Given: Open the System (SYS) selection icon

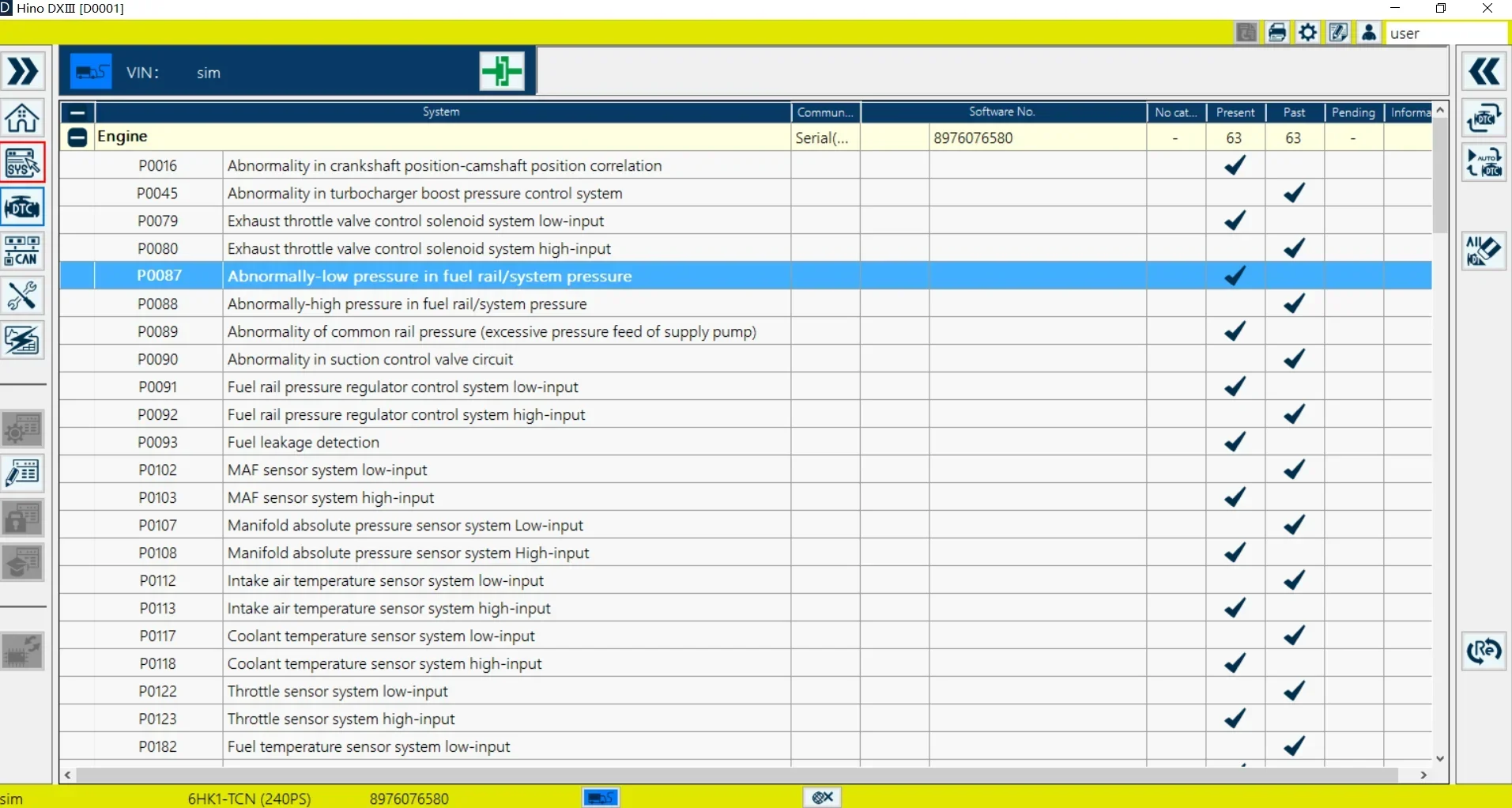Looking at the screenshot, I should [23, 163].
